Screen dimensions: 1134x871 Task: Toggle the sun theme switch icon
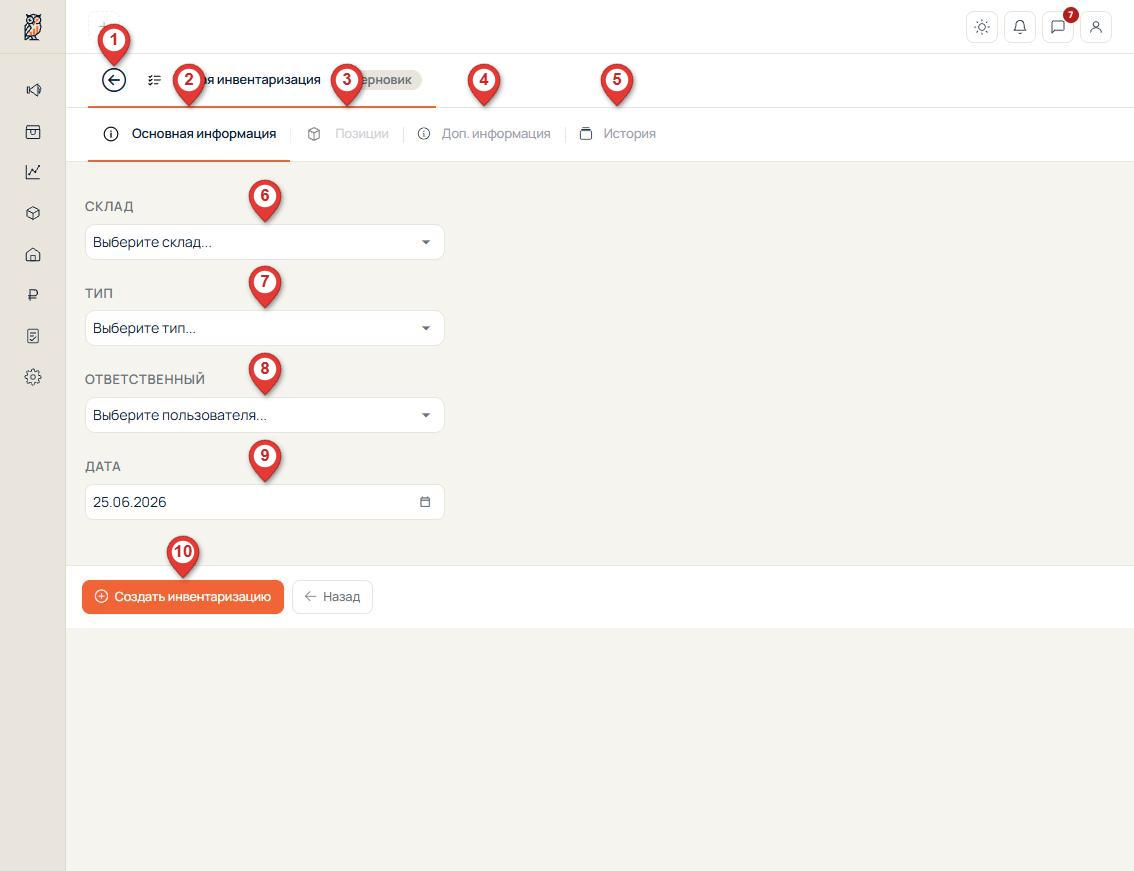(981, 27)
